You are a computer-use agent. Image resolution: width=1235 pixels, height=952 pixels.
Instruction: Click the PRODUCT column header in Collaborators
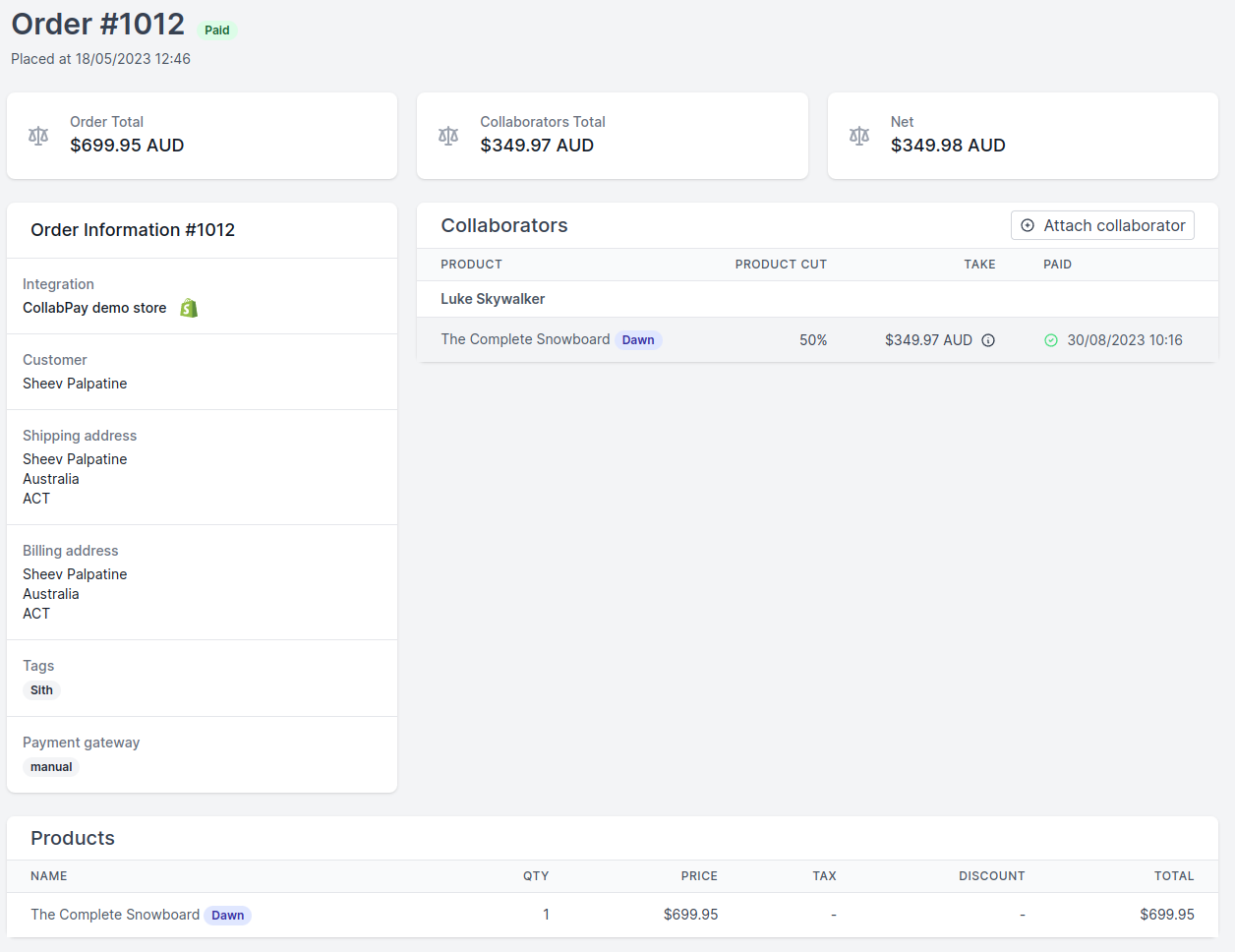point(471,265)
